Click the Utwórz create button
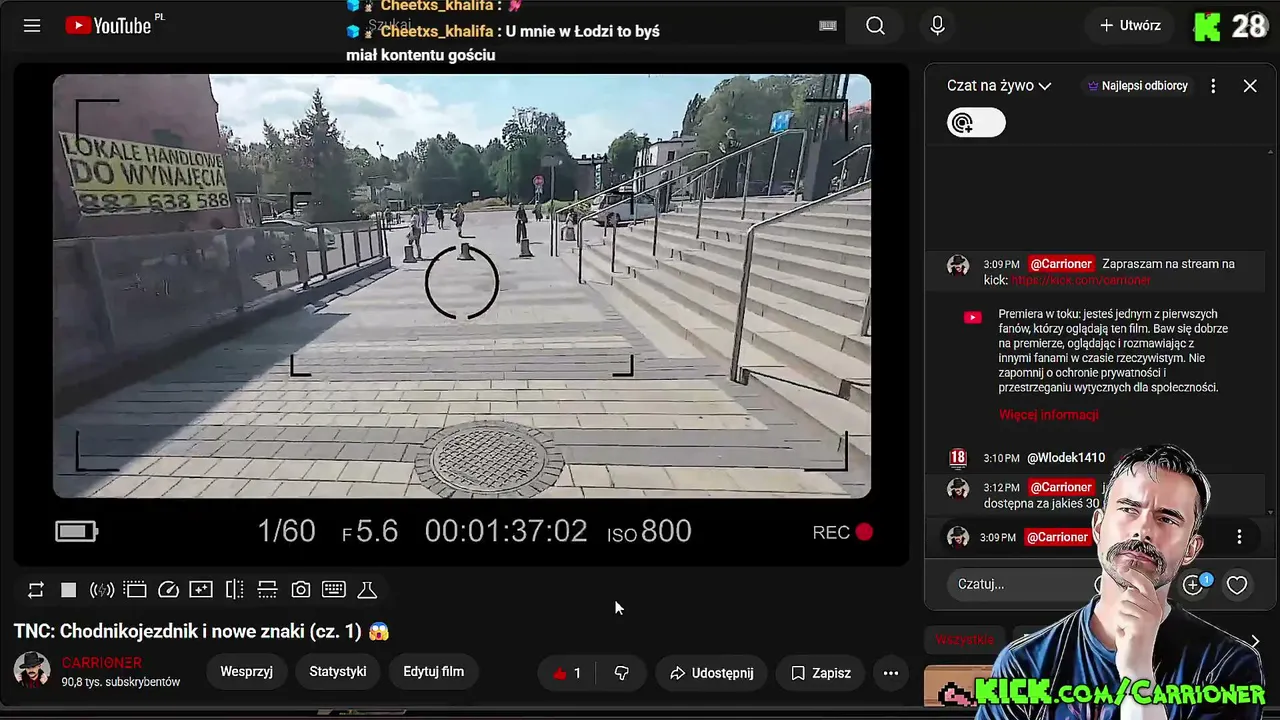 click(x=1131, y=26)
